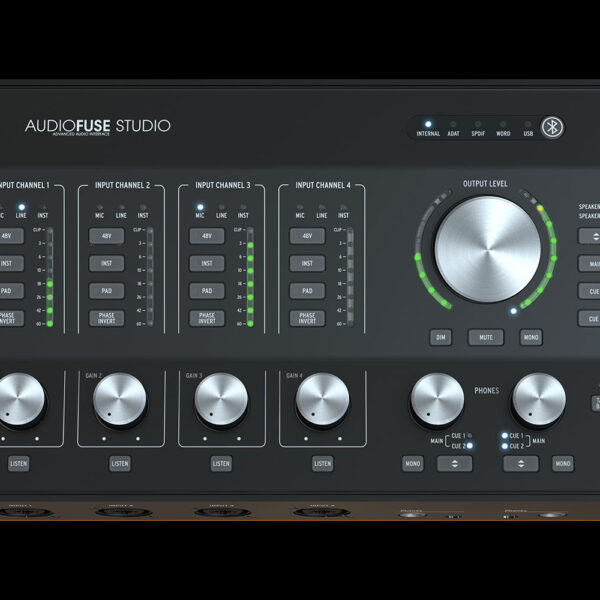This screenshot has height=600, width=600.
Task: Click the GAIN 3 knob
Action: coord(221,399)
